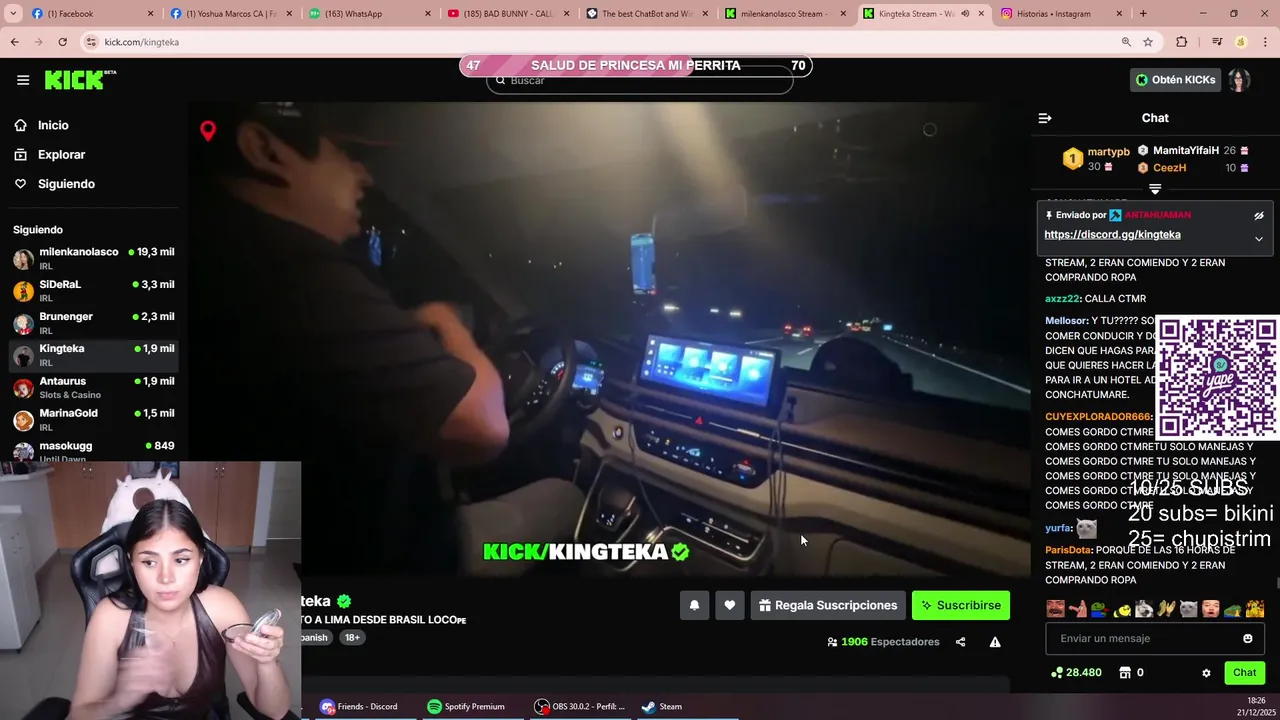The image size is (1280, 720).
Task: Hide the pinned chat message
Action: click(x=1259, y=215)
